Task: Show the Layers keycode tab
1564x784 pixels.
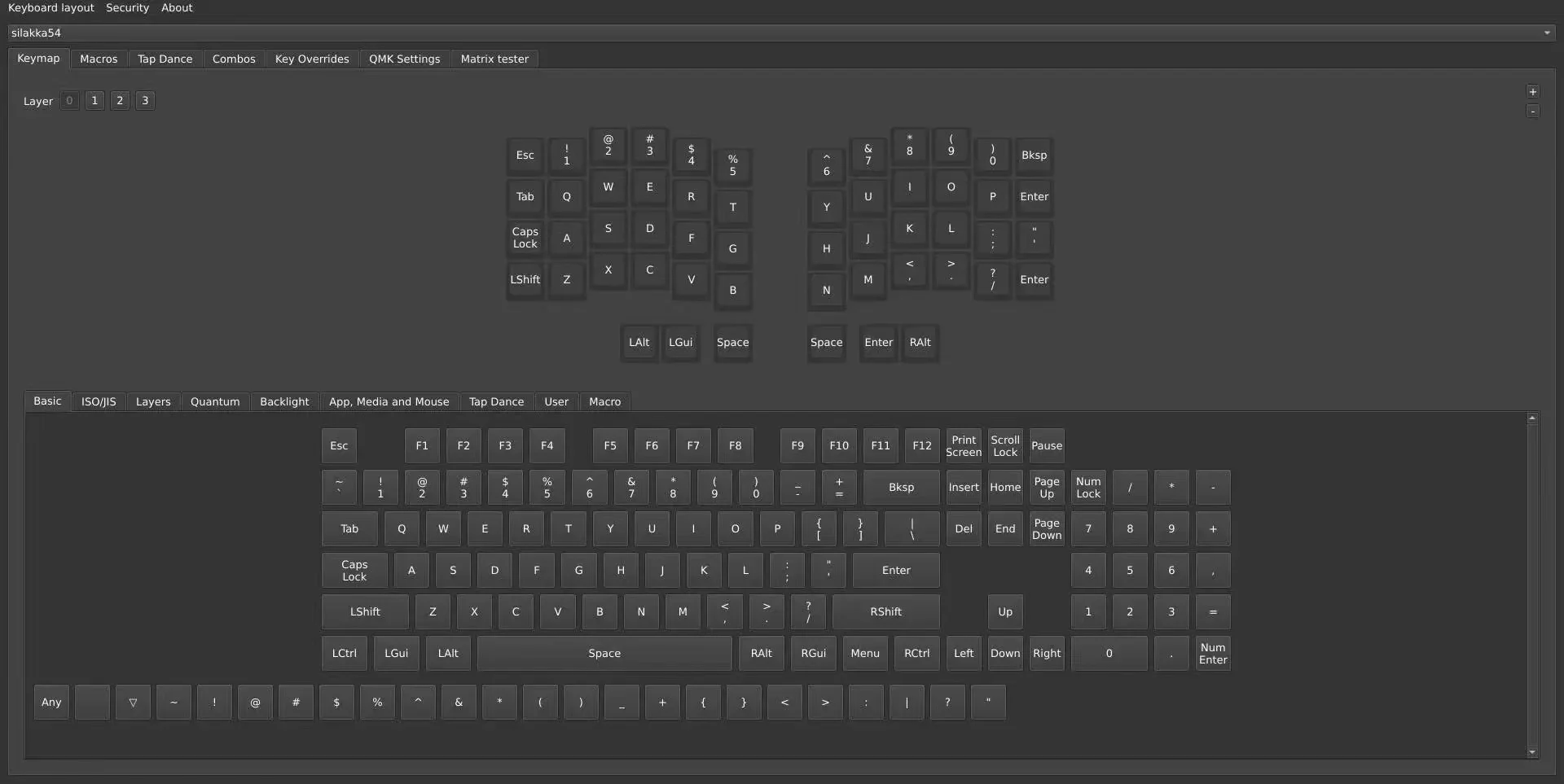Action: point(153,401)
